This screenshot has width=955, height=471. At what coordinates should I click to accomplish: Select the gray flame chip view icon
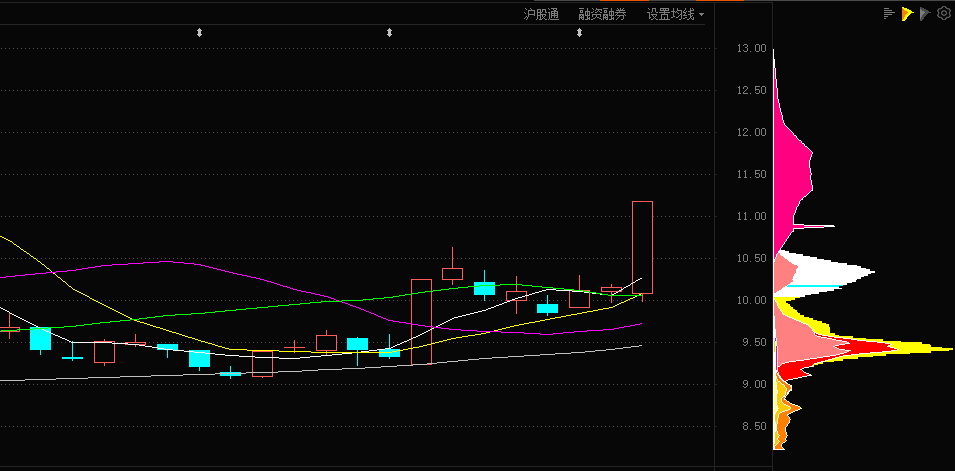tap(925, 14)
